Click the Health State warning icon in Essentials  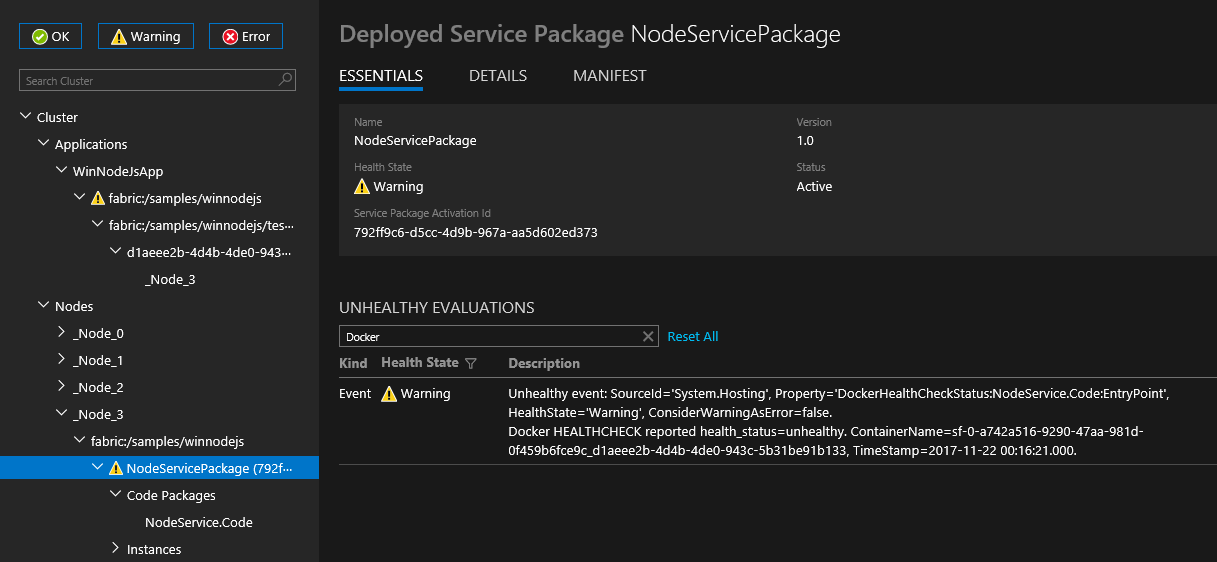(x=362, y=187)
